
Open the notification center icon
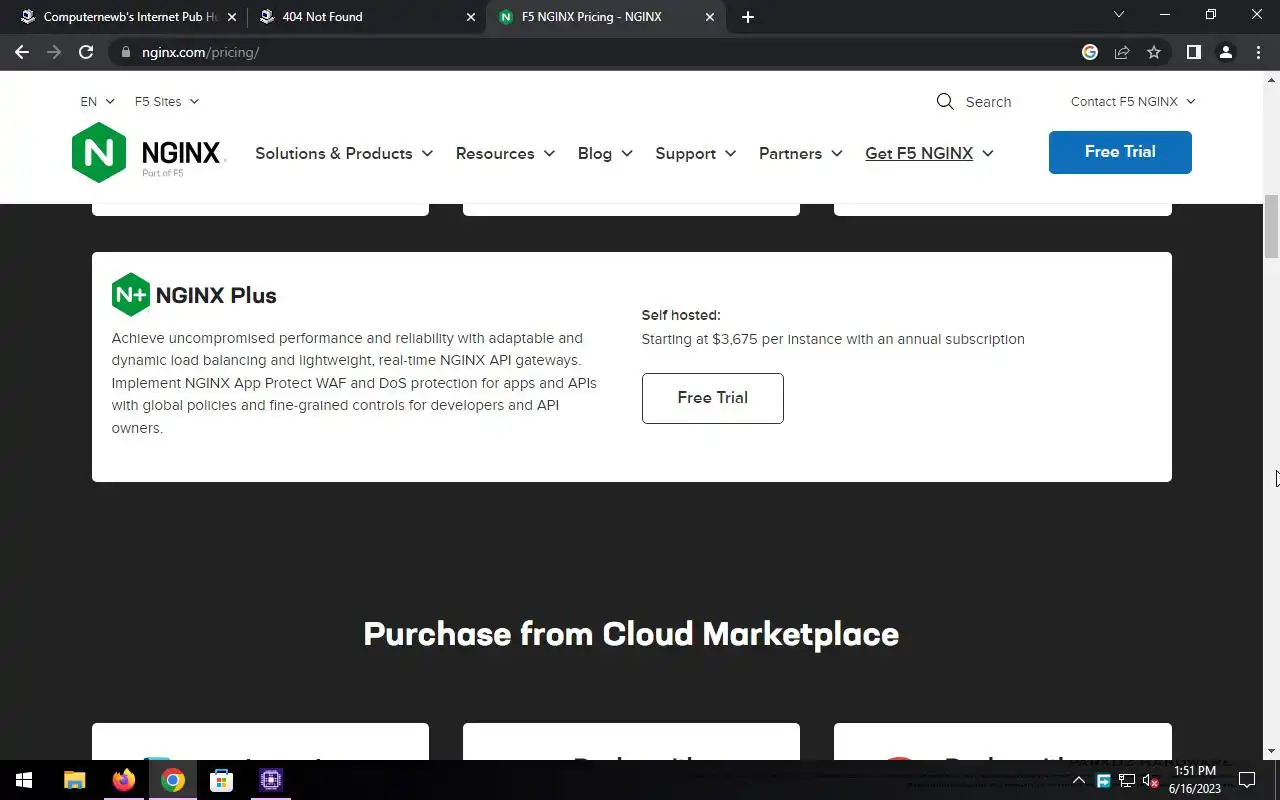point(1247,780)
